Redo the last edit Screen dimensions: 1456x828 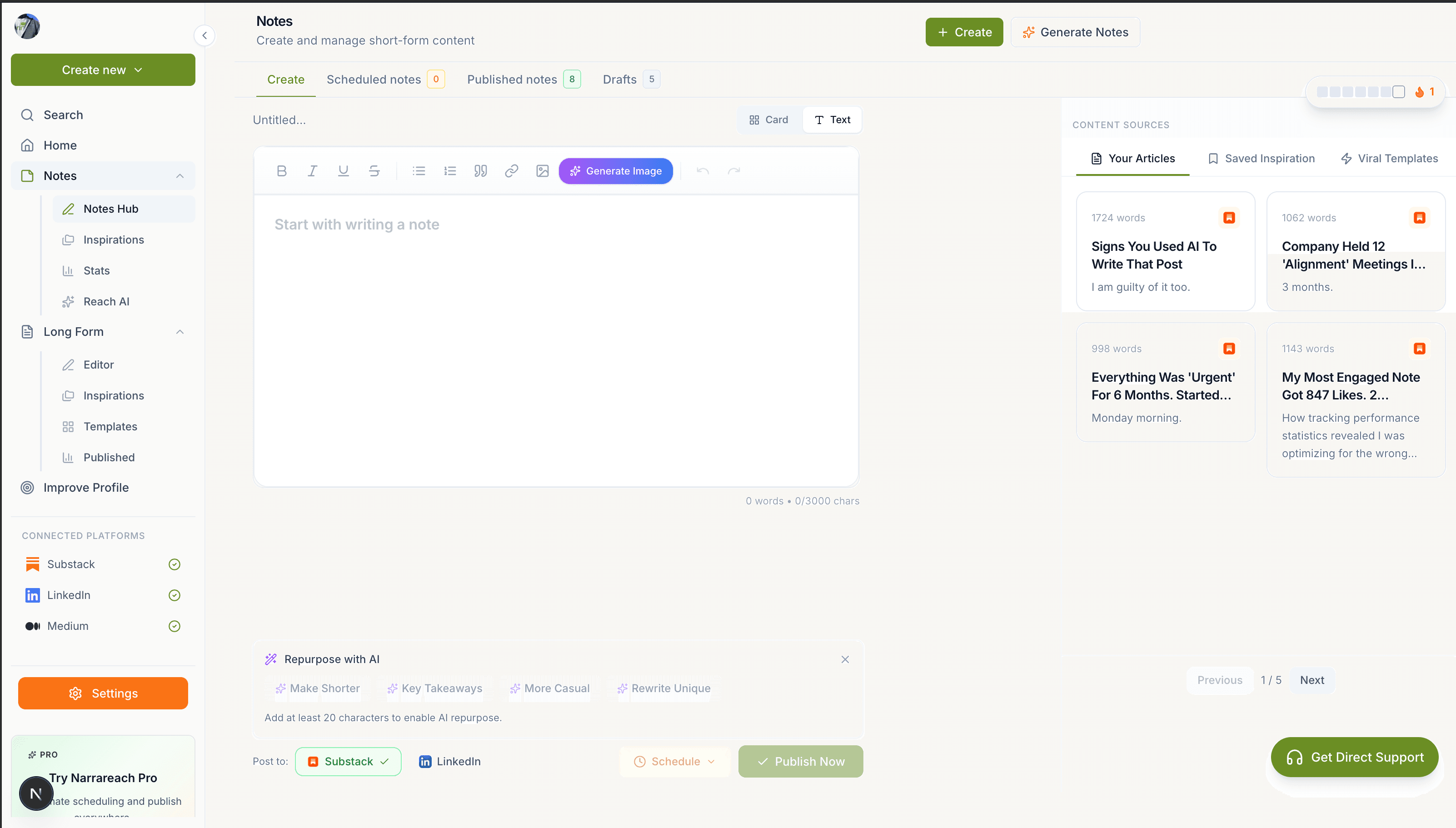[x=734, y=170]
